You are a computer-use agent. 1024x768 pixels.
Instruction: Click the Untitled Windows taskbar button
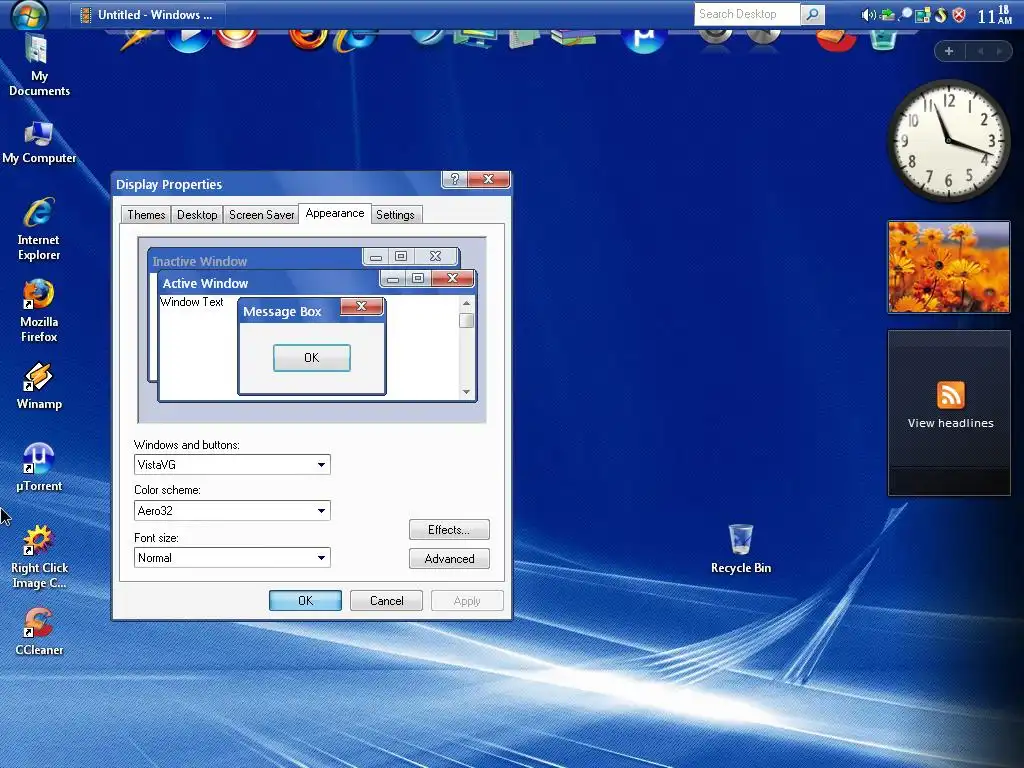point(148,14)
